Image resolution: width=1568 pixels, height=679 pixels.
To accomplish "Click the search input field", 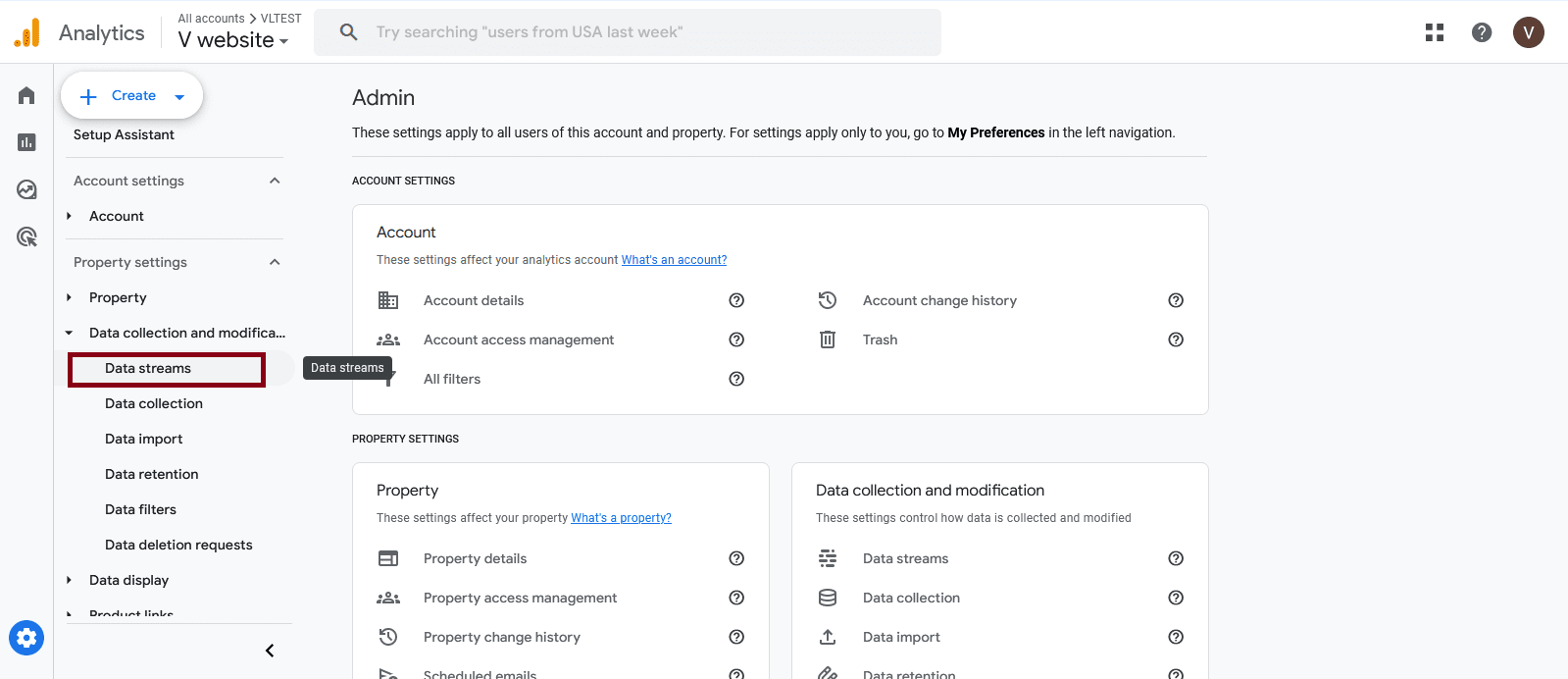I will 628,32.
